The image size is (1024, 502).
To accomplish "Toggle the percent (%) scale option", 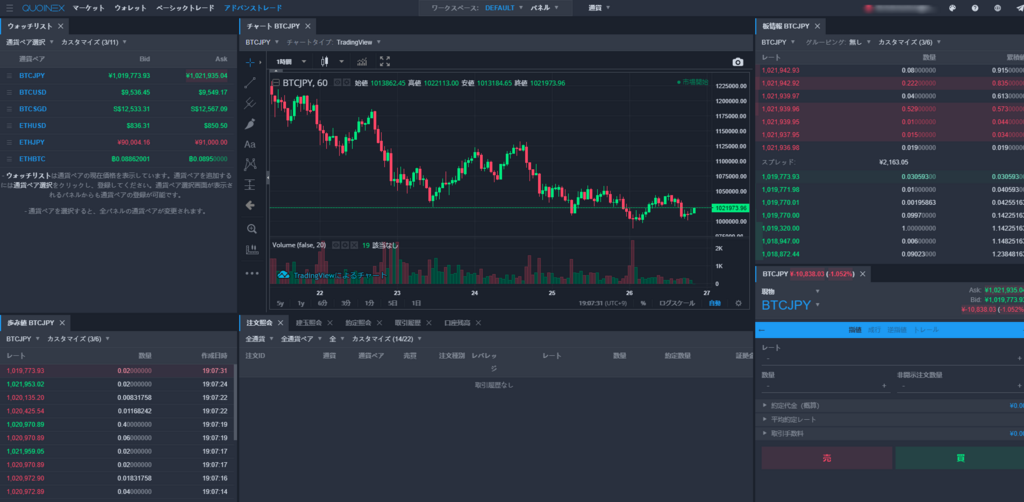I will (x=643, y=302).
